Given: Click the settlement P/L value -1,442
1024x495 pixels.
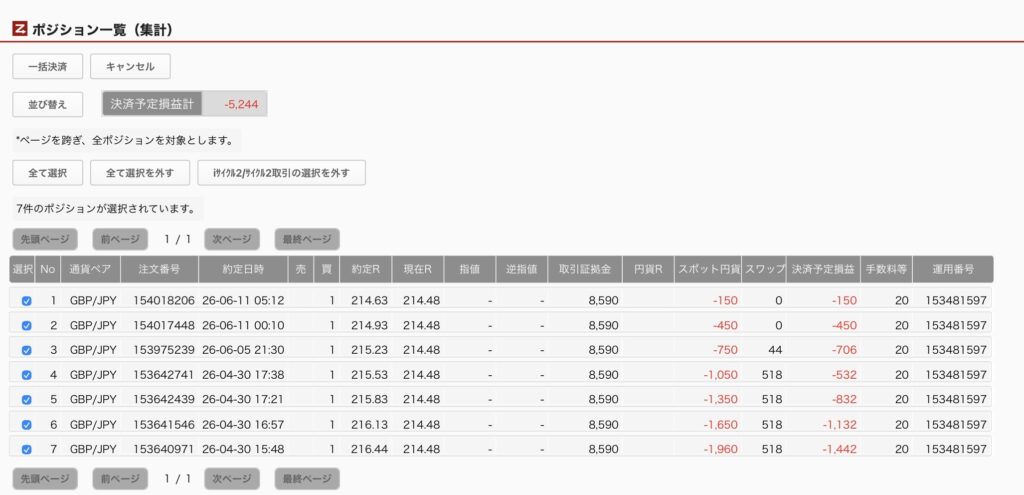Looking at the screenshot, I should (839, 449).
